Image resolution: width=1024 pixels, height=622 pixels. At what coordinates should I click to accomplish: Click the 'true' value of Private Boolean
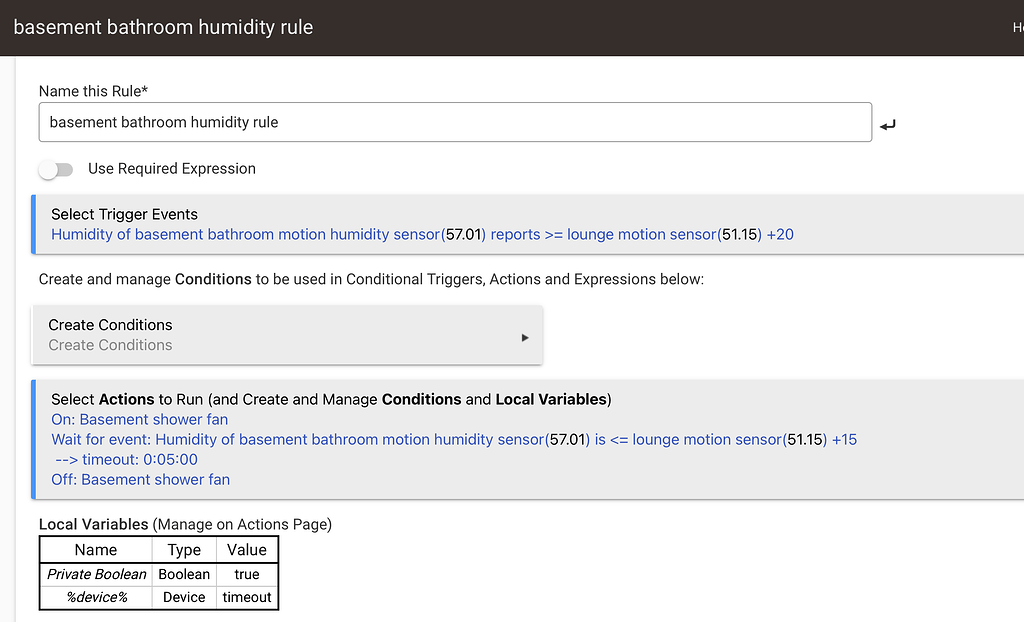tap(246, 574)
